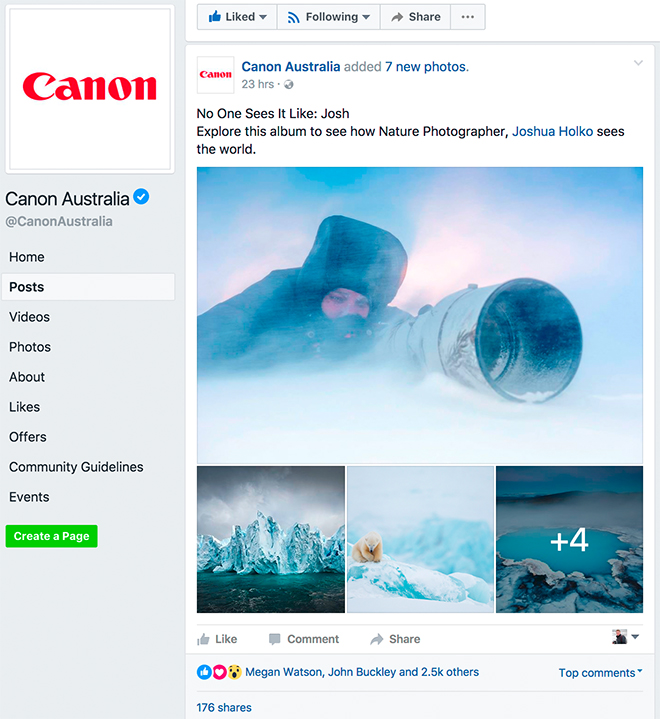Click the small Canon logo avatar in post
The height and width of the screenshot is (719, 660).
[216, 75]
